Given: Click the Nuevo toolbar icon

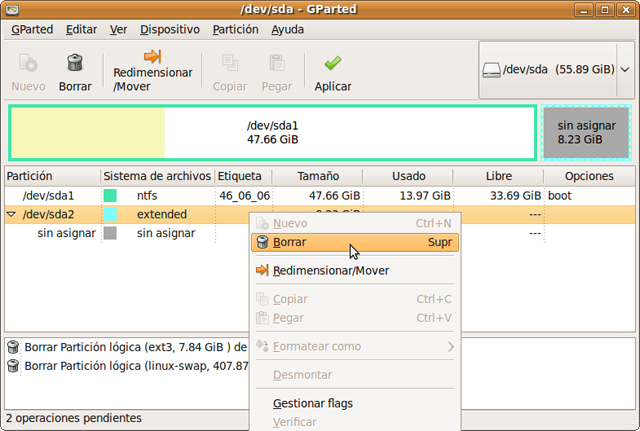Looking at the screenshot, I should point(28,63).
